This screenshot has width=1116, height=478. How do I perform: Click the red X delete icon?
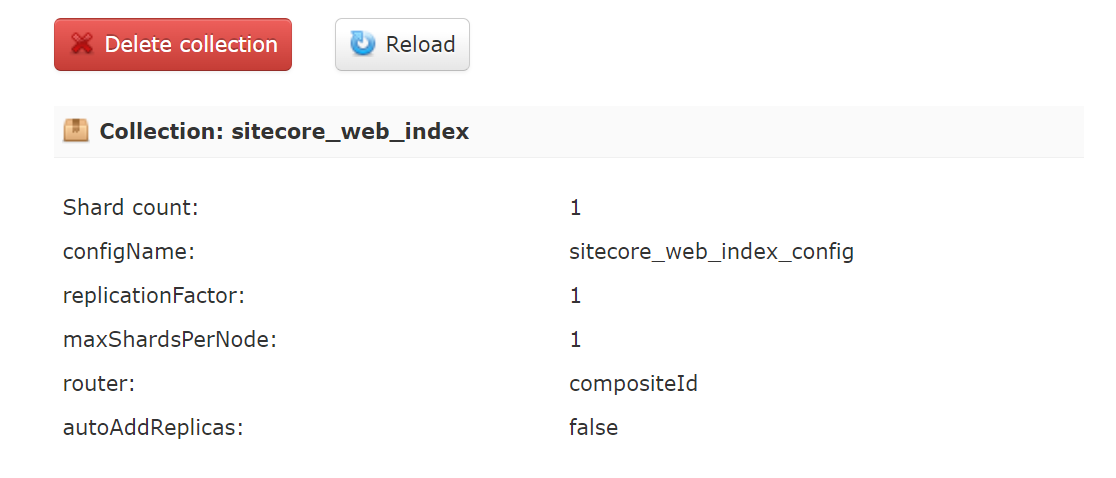click(x=83, y=45)
